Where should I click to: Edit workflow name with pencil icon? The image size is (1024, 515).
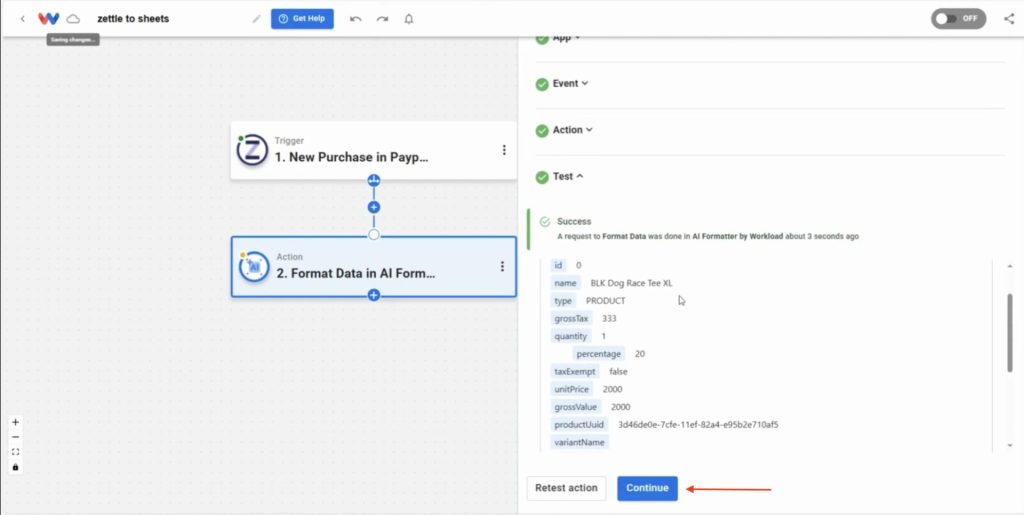pyautogui.click(x=257, y=19)
